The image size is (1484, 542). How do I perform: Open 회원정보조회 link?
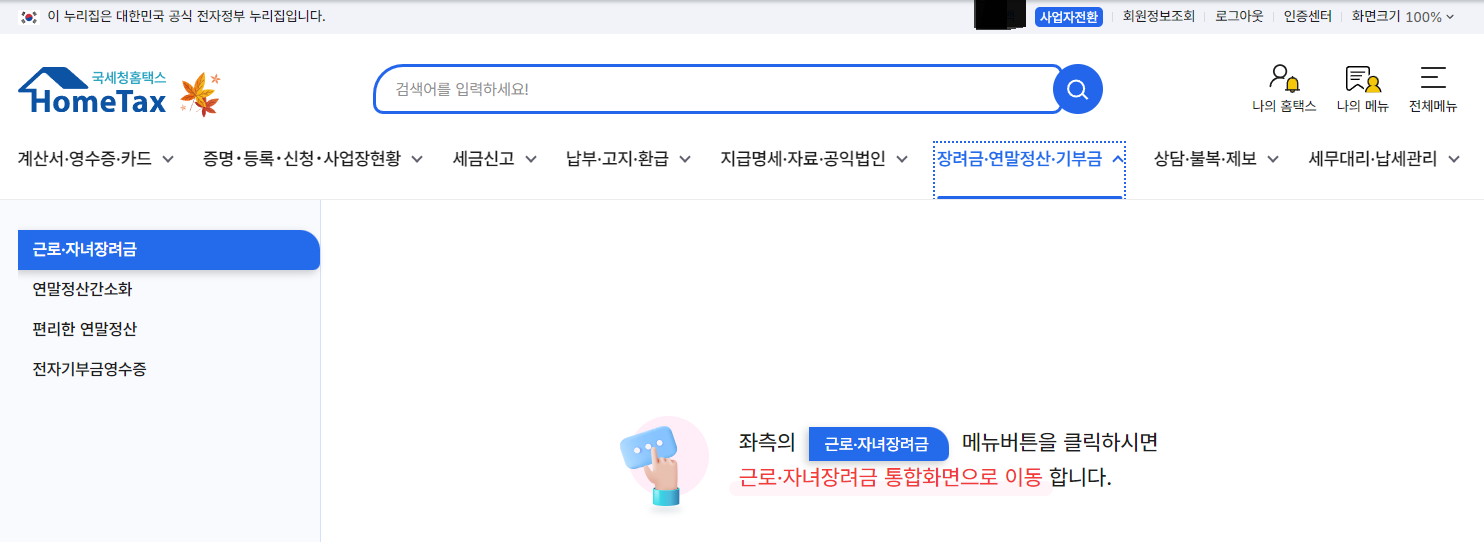click(x=1158, y=17)
